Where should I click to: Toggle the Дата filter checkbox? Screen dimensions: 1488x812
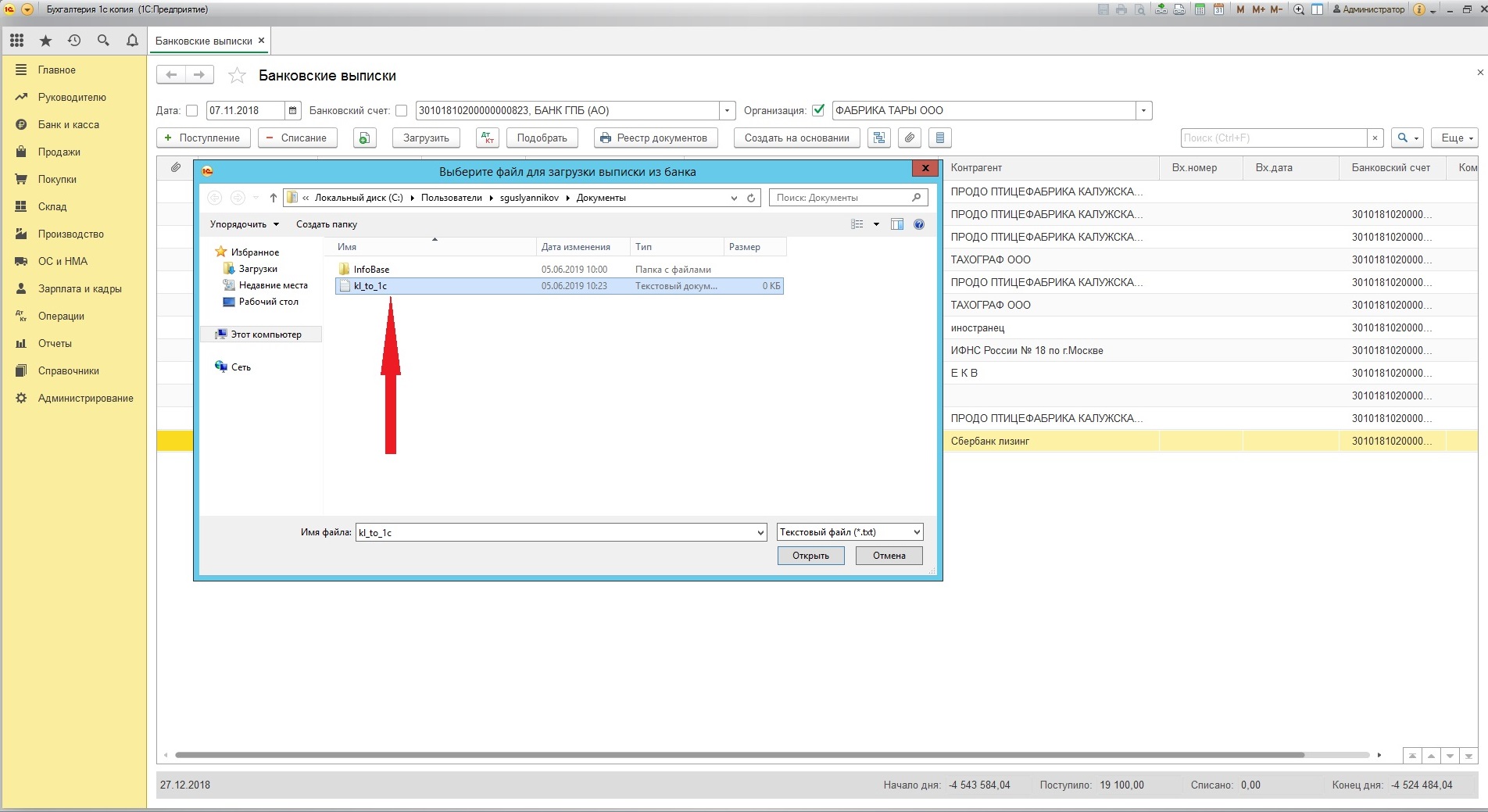point(192,111)
